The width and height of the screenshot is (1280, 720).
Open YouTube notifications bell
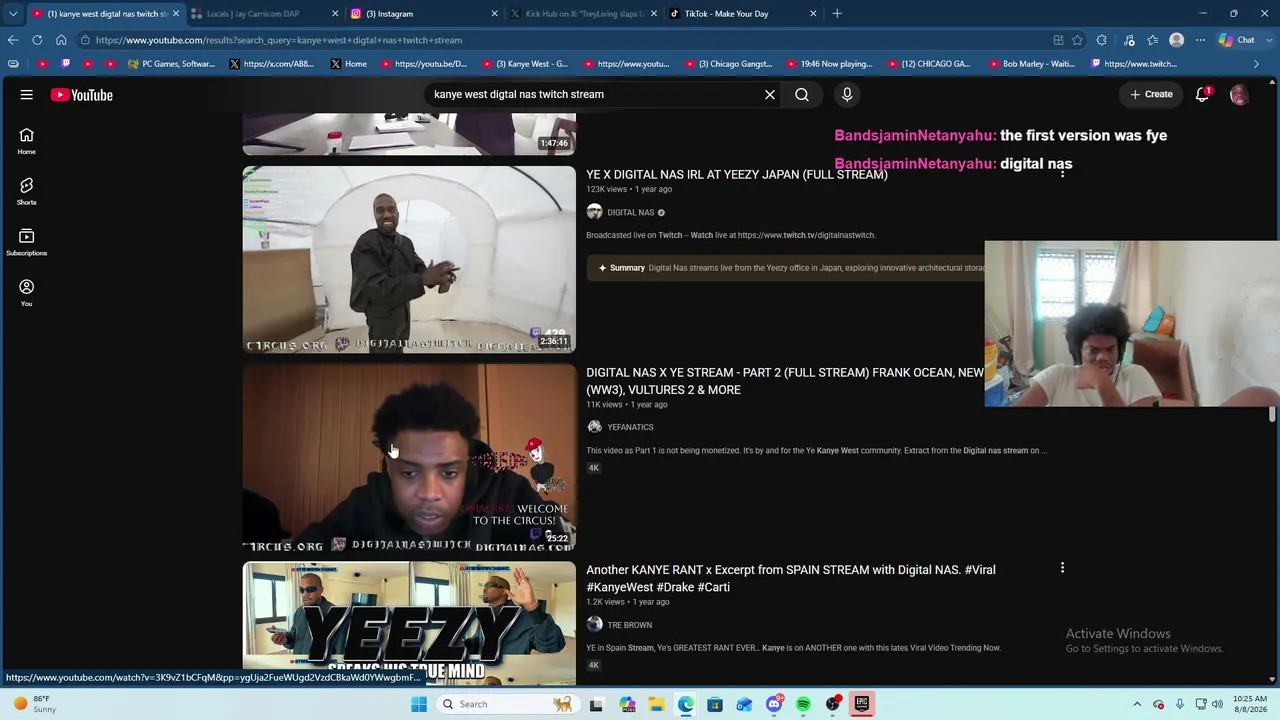1203,94
